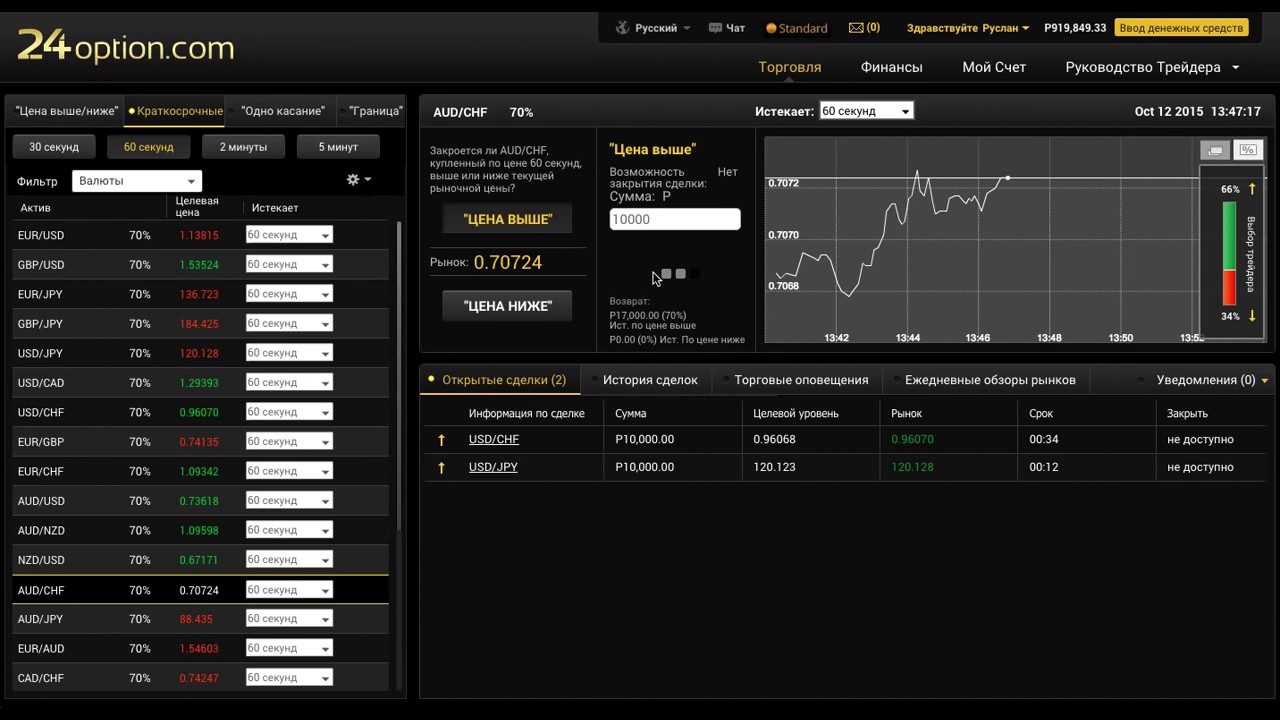Click the yellow down arrow at 34%
This screenshot has height=720, width=1280.
(1252, 316)
